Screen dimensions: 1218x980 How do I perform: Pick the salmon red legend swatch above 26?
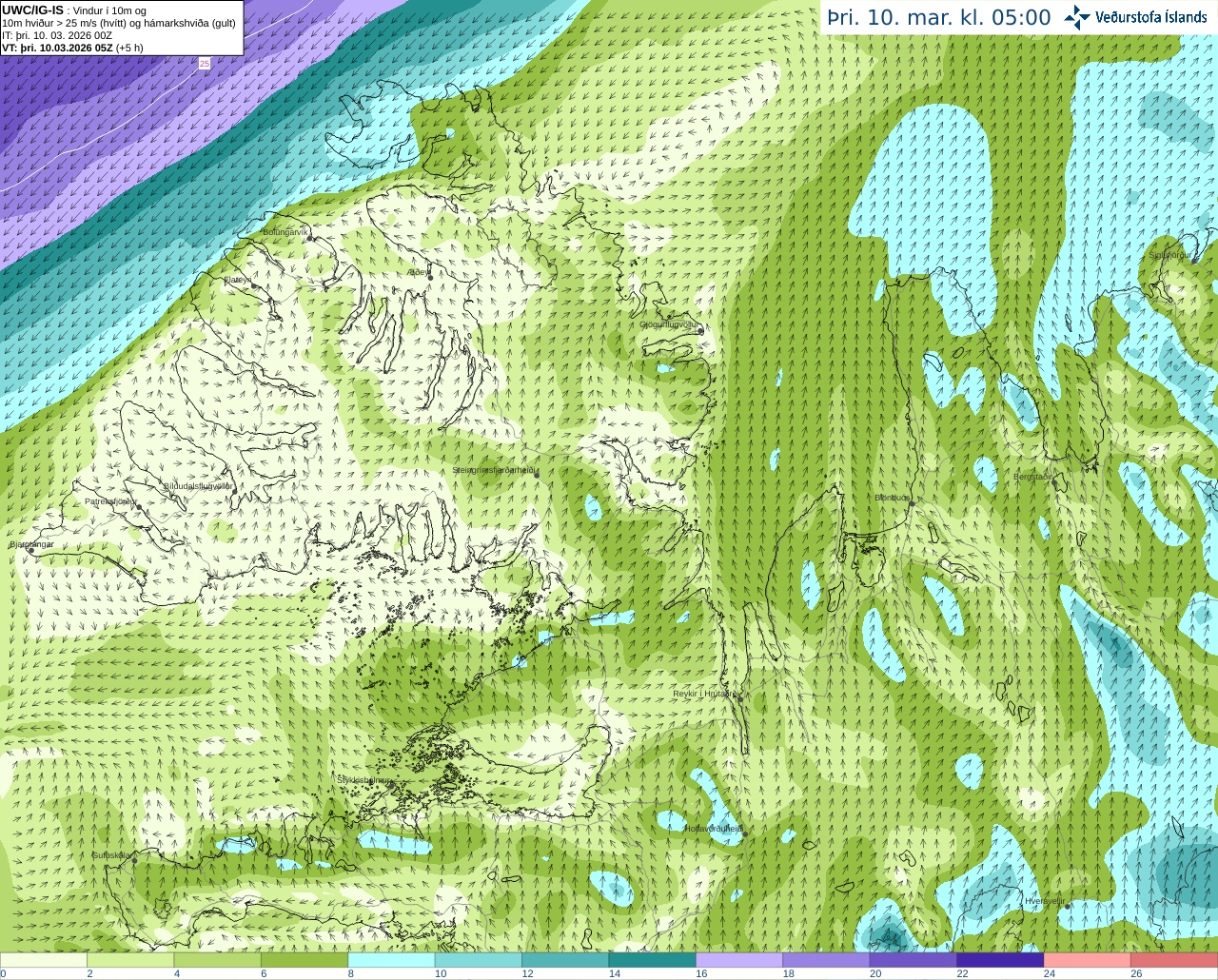coord(1175,960)
